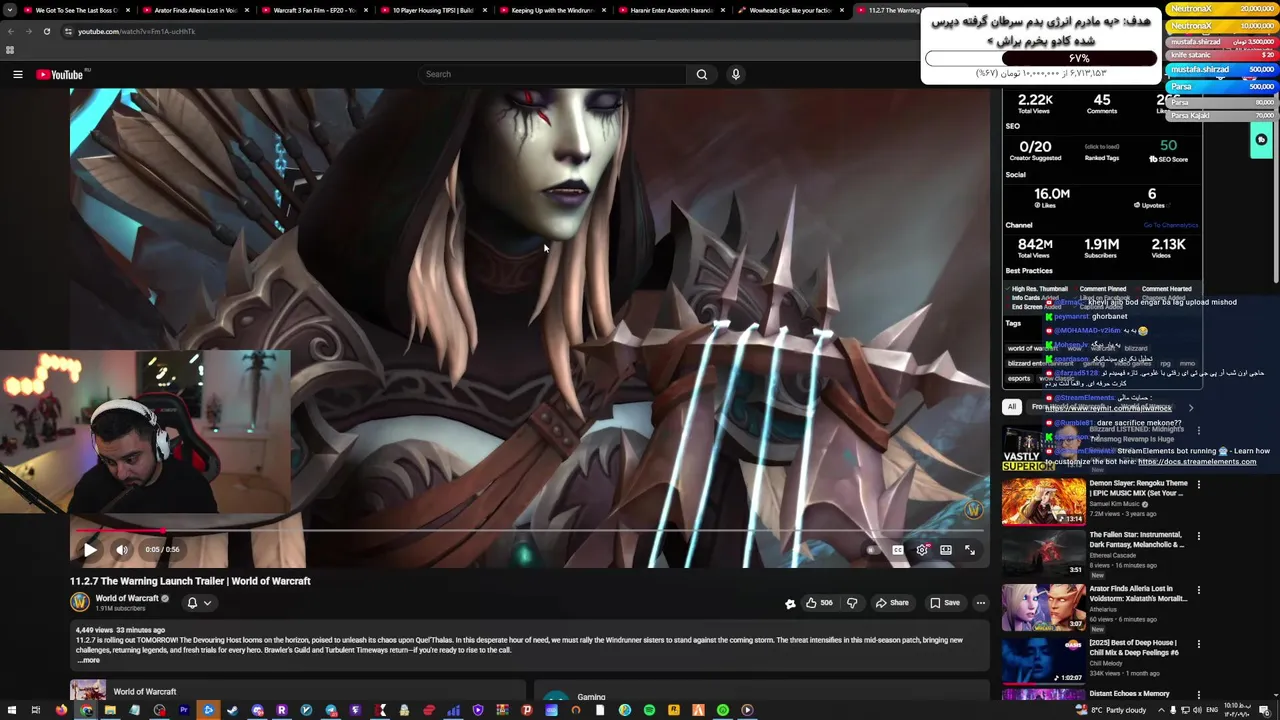The height and width of the screenshot is (720, 1280).
Task: Go back in browser history
Action: (x=11, y=31)
